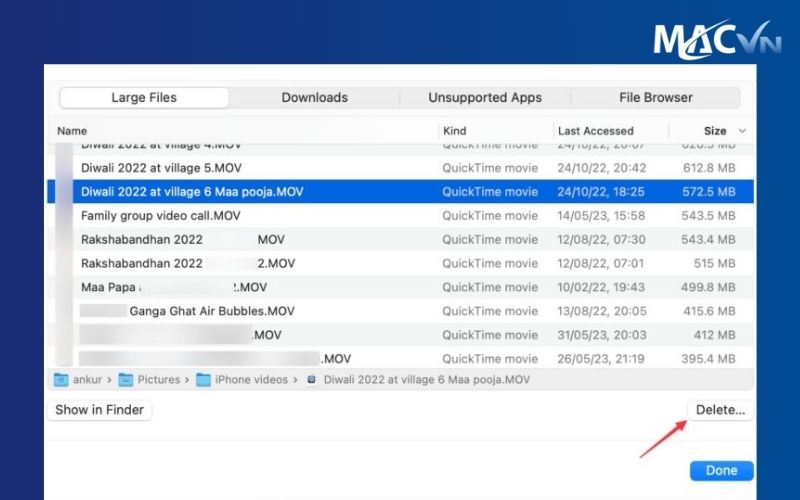Click the 543.5 MB size cell
800x500 pixels.
[x=708, y=215]
